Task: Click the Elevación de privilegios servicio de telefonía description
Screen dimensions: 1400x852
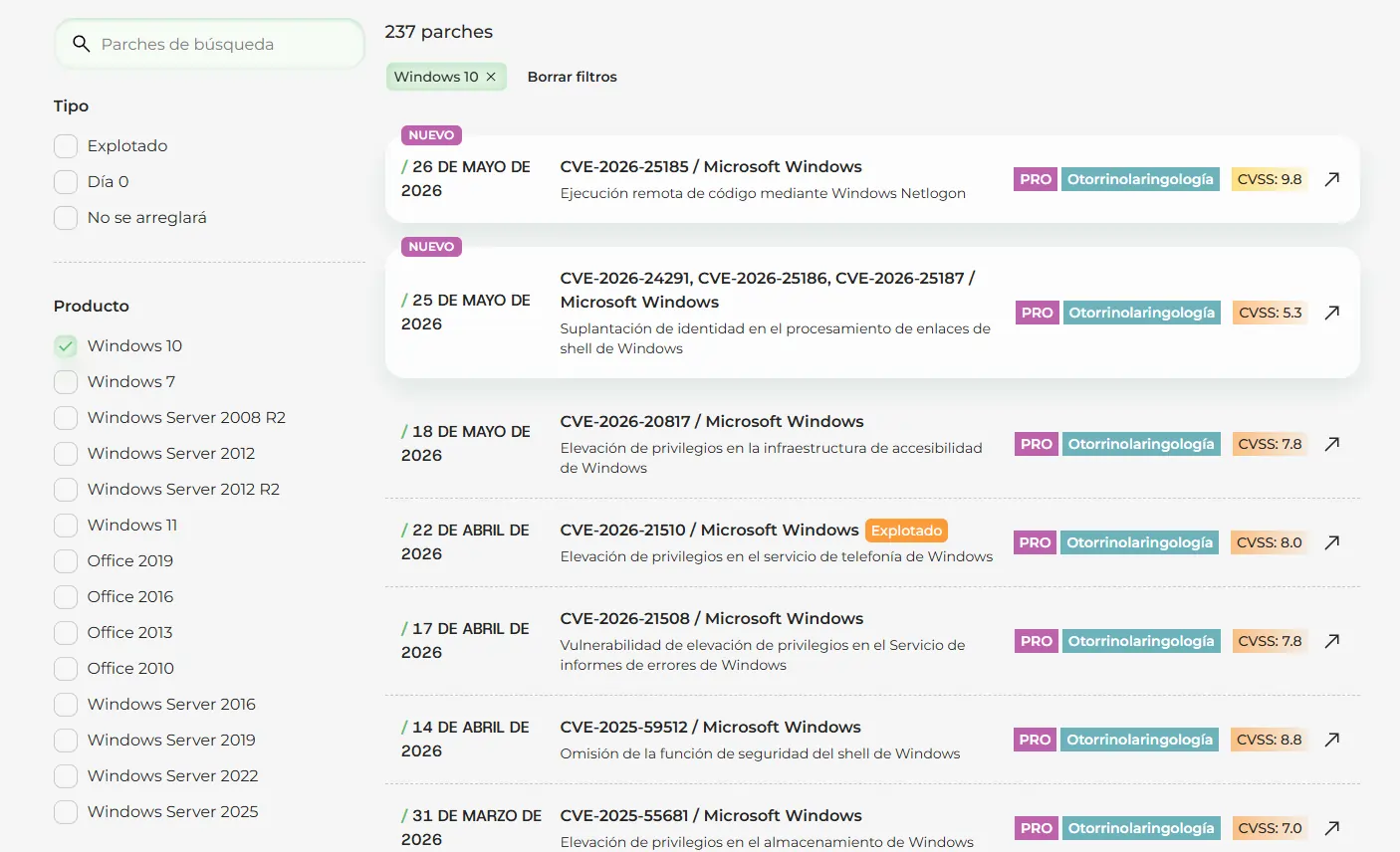Action: tap(777, 556)
